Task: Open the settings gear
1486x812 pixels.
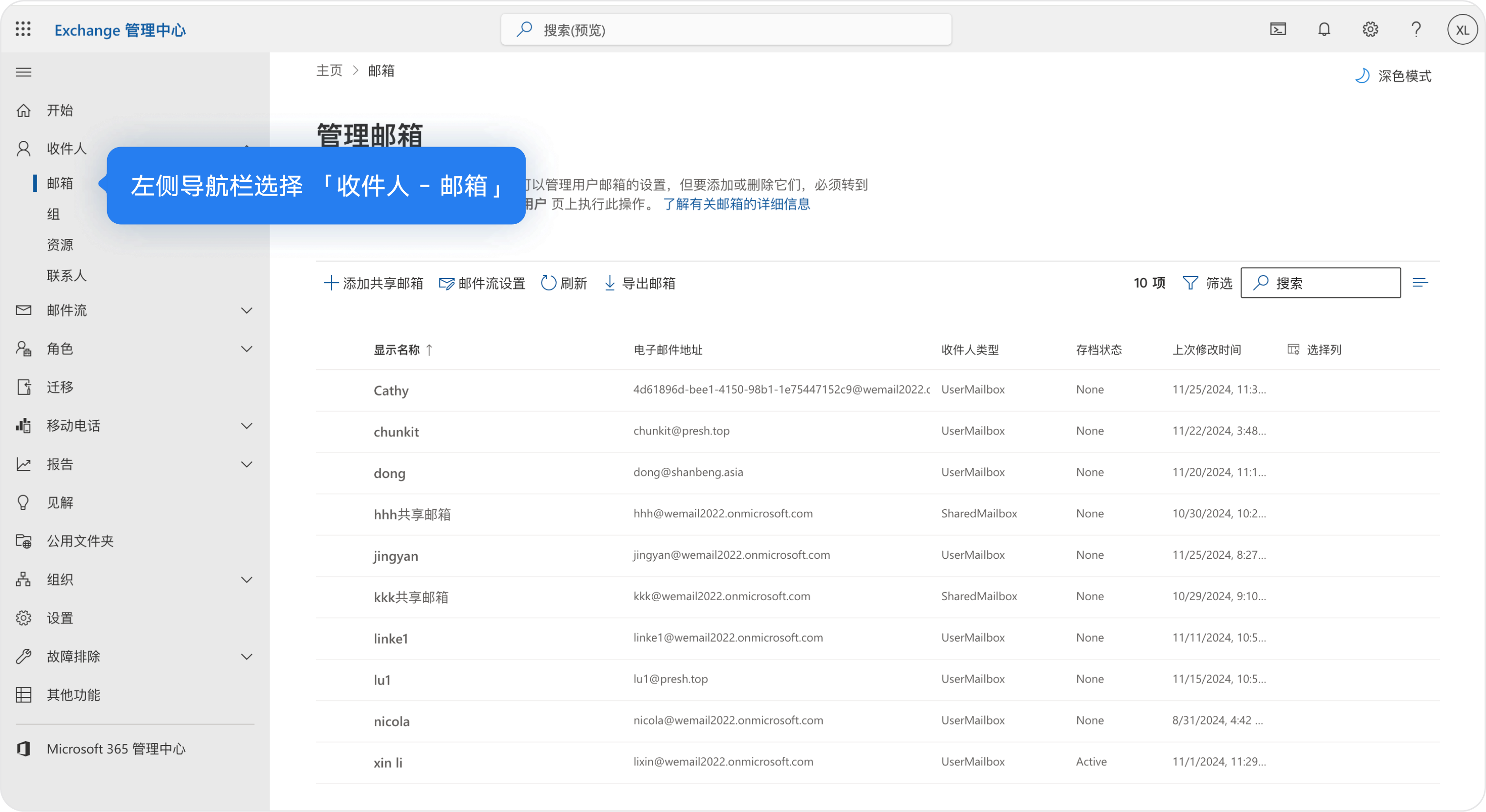Action: [1371, 30]
